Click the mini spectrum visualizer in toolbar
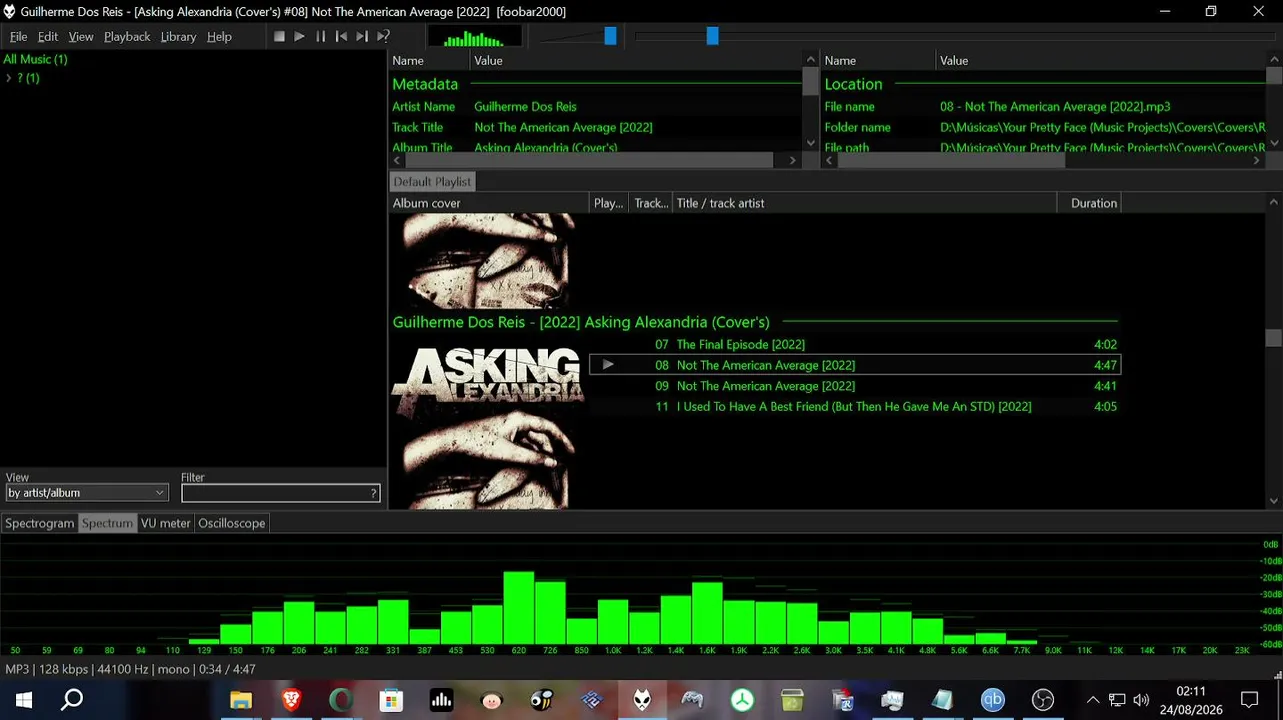The height and width of the screenshot is (720, 1283). point(474,37)
